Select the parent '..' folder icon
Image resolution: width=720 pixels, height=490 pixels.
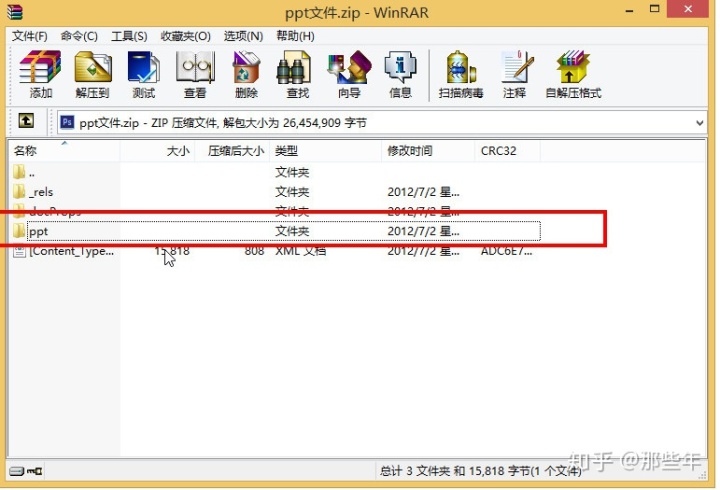[x=19, y=172]
